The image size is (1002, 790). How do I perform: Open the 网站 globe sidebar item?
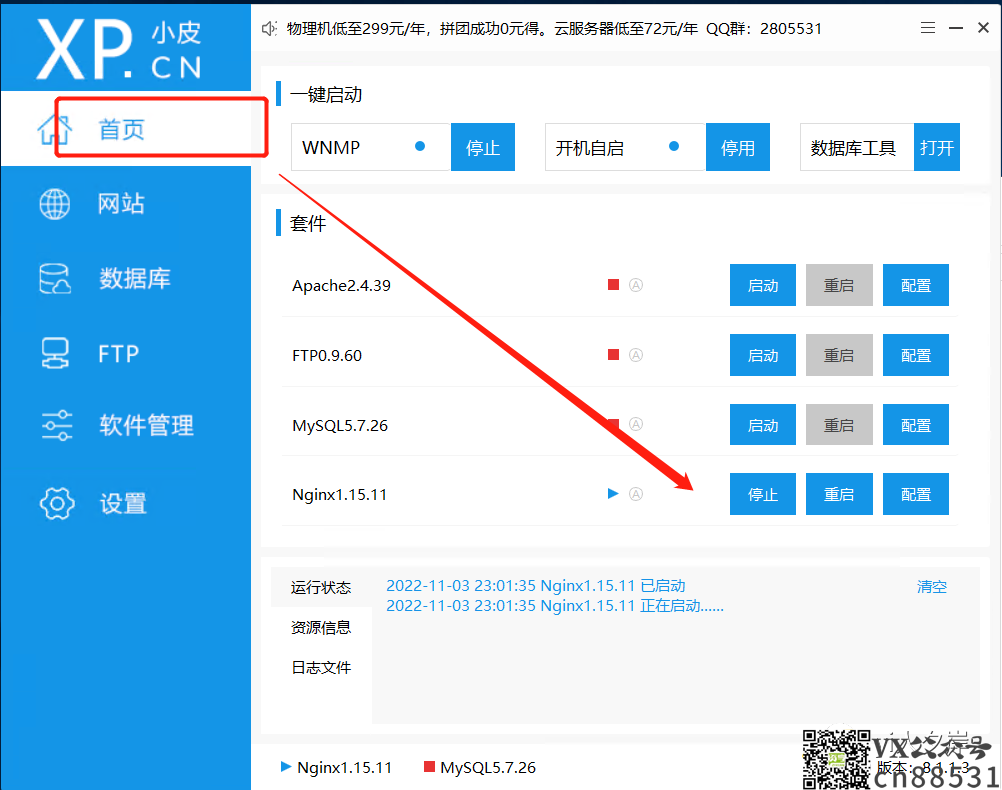125,204
